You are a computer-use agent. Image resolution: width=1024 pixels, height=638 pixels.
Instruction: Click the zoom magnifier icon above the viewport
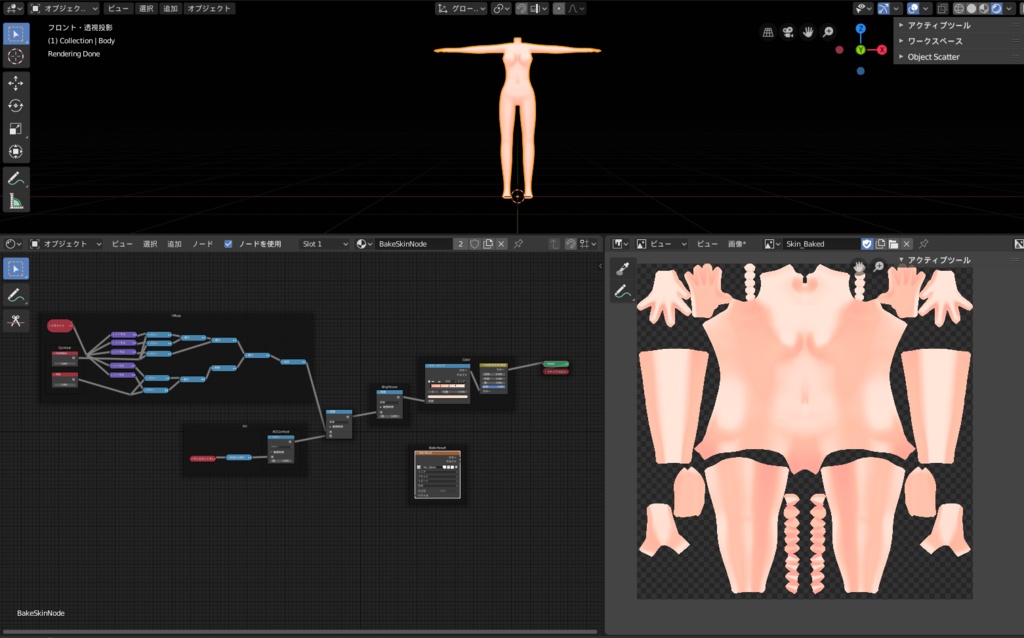click(827, 31)
